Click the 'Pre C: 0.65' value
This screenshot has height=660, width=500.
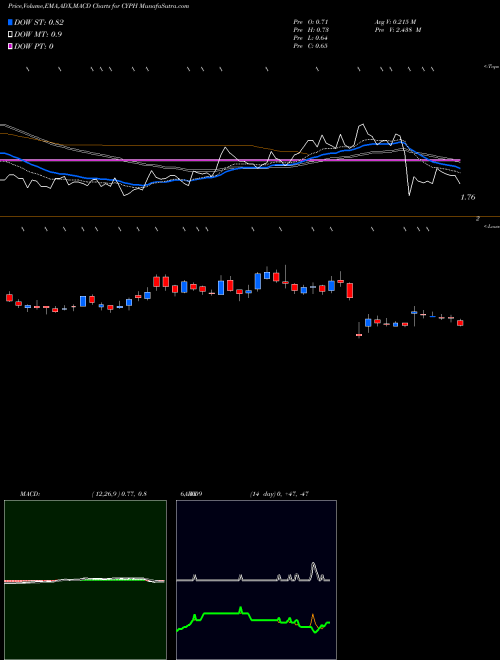[311, 46]
